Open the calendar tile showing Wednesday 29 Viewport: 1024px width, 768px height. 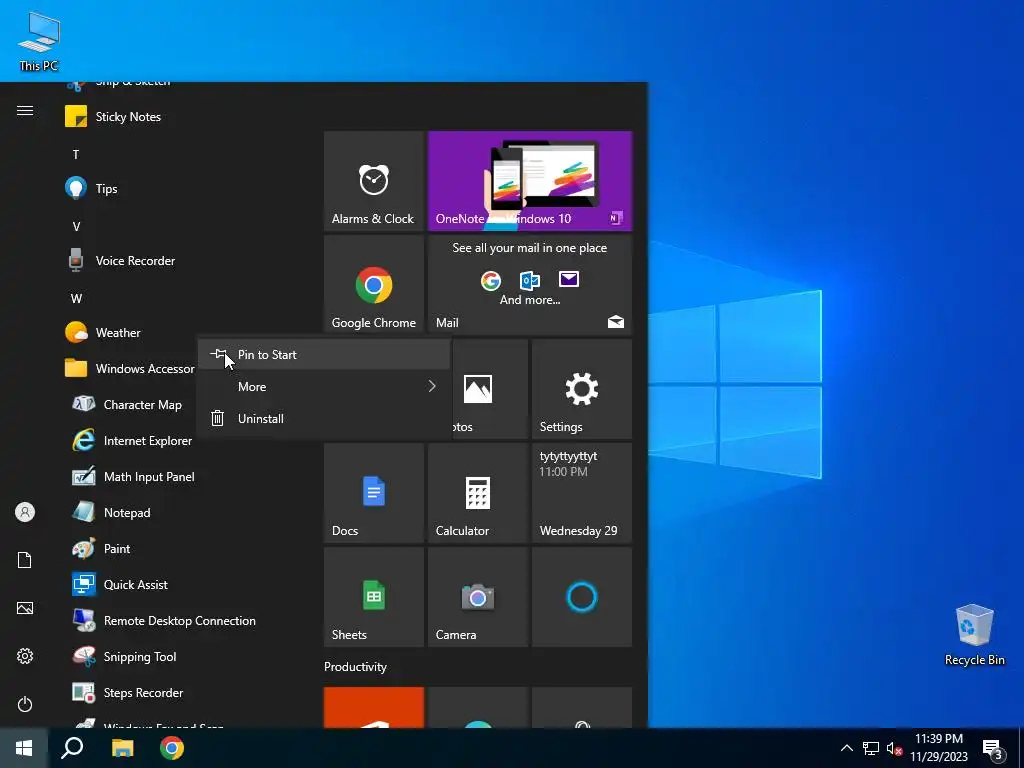tap(582, 492)
